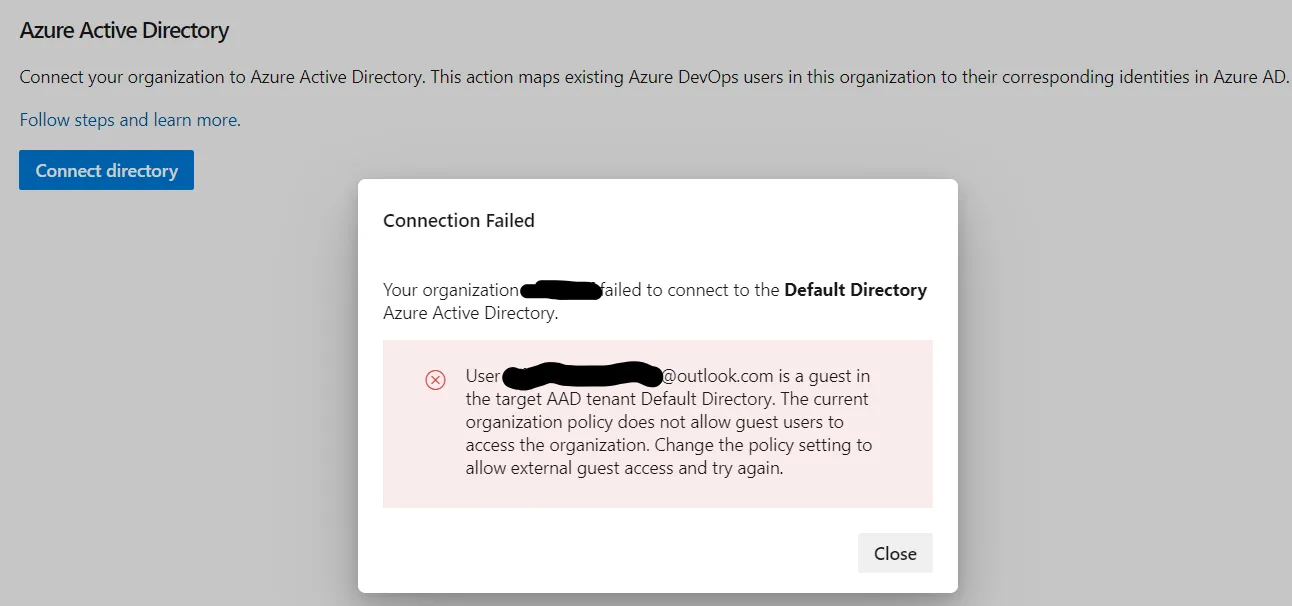Open the Follow steps and learn more link
The image size is (1292, 606).
(130, 120)
